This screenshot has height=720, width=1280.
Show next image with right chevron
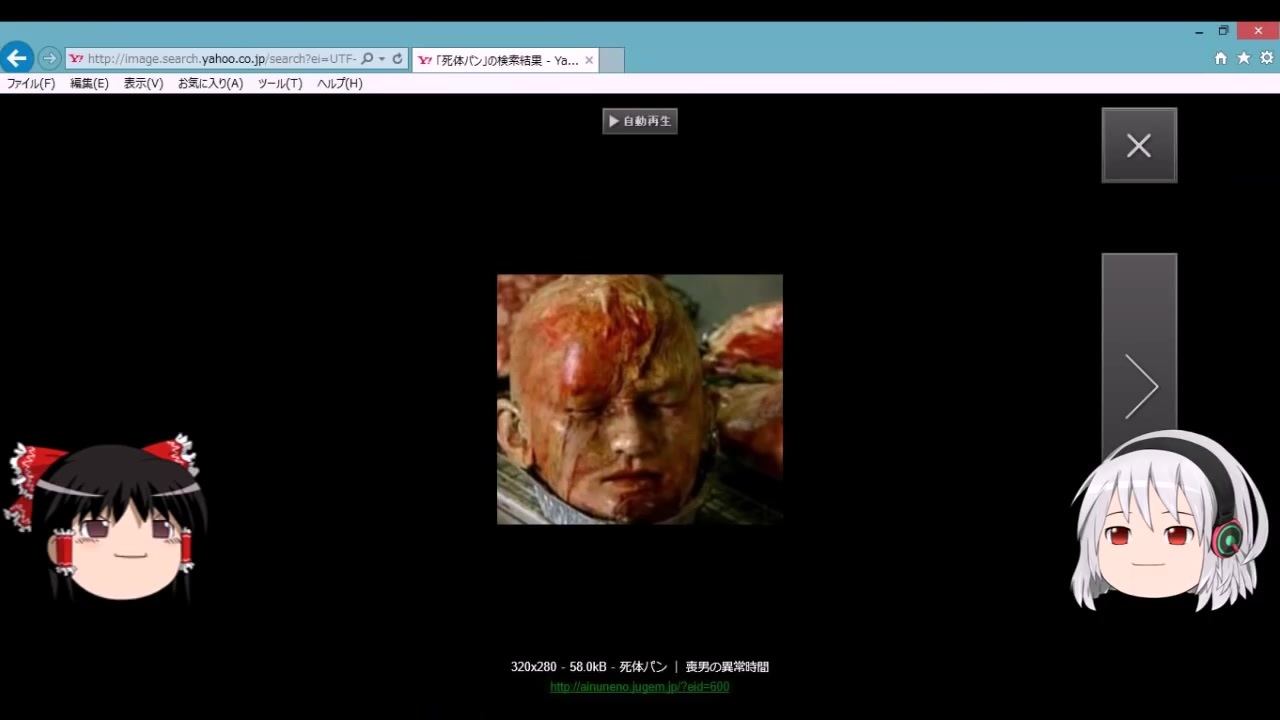click(1139, 385)
